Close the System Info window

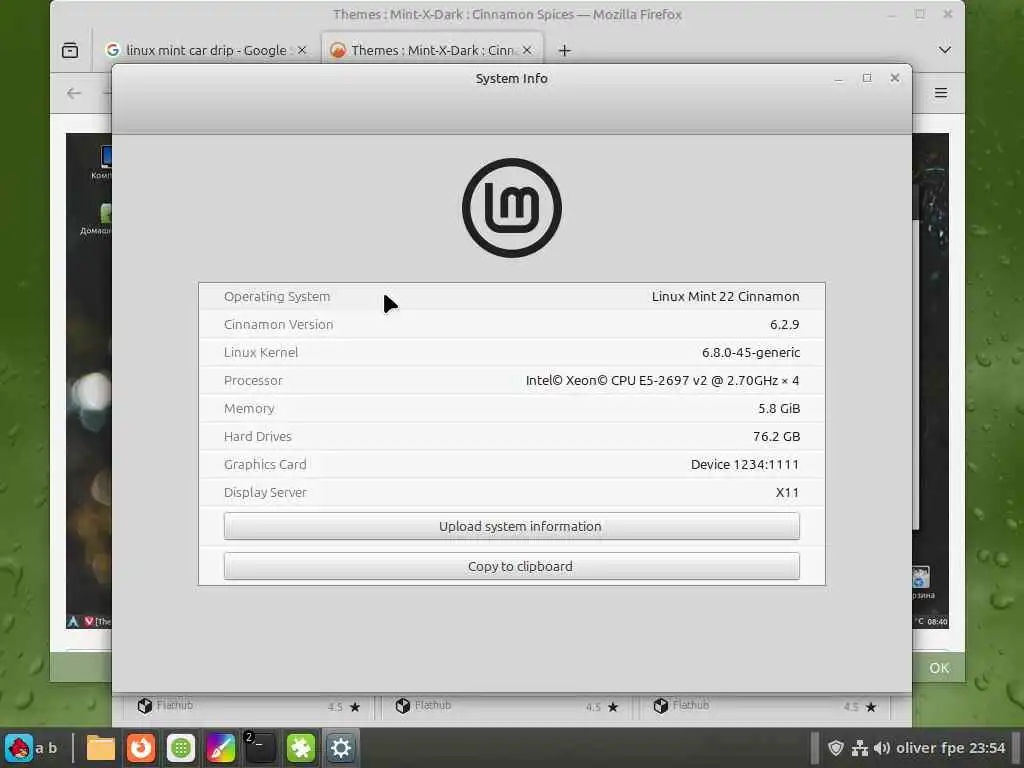pos(895,78)
